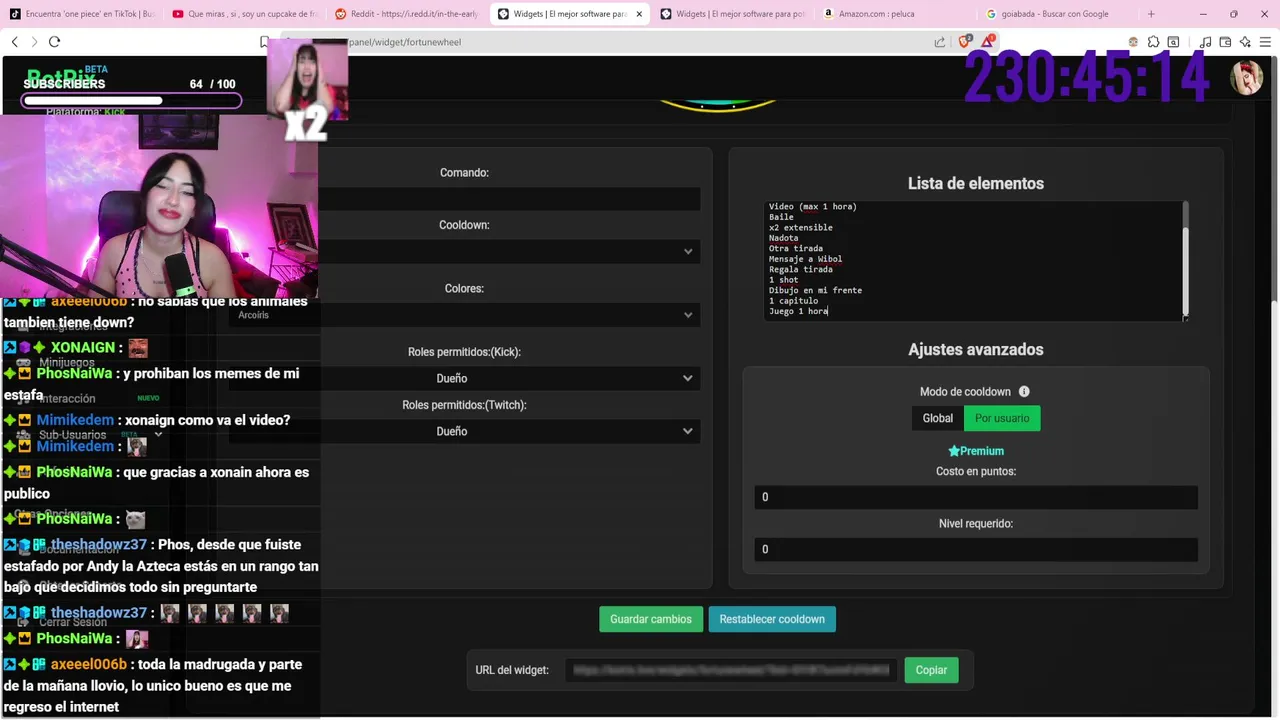Select Por usuario cooldown mode
Screen dimensions: 1280x720
(1002, 418)
